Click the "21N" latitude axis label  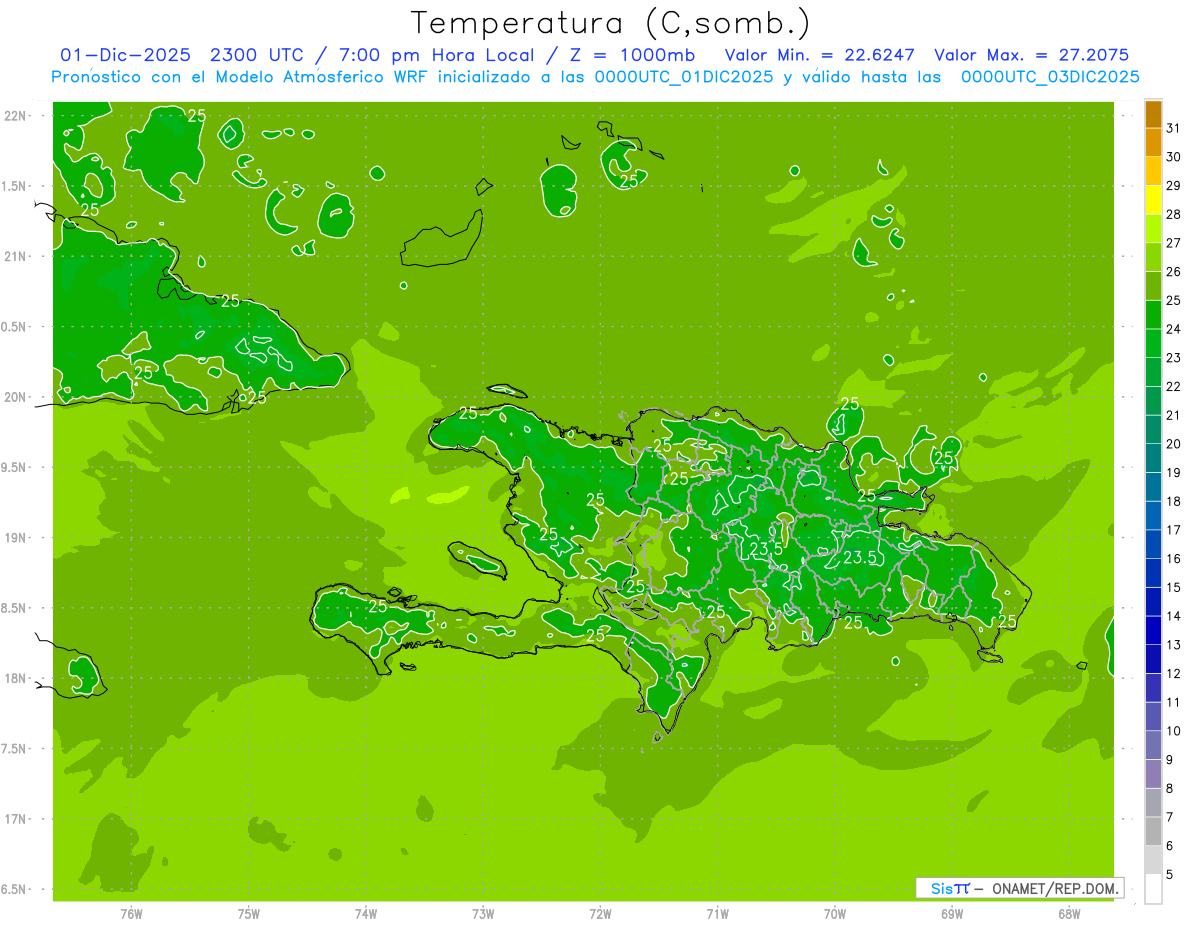15,256
